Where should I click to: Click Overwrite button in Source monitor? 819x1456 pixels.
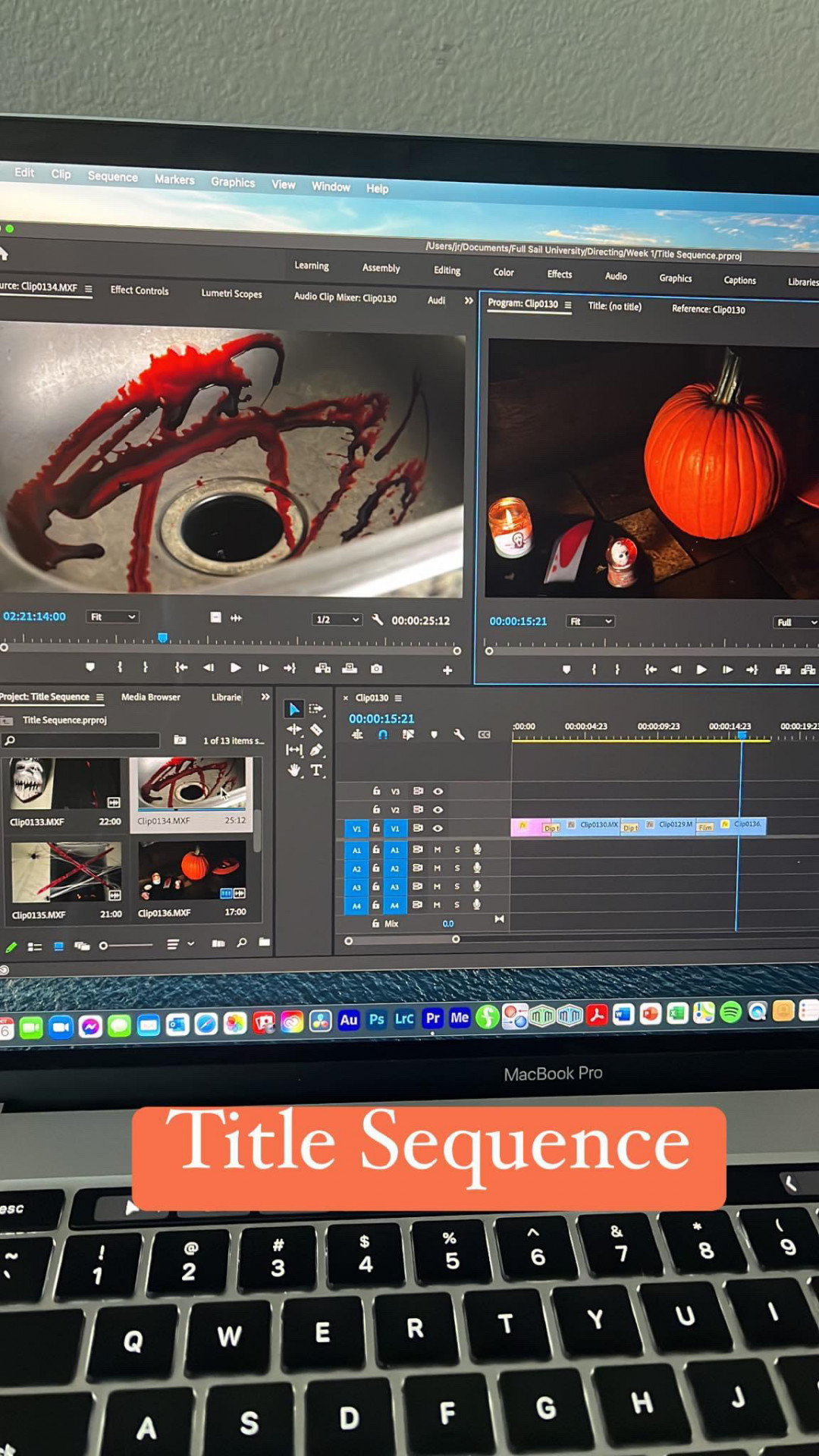coord(350,668)
